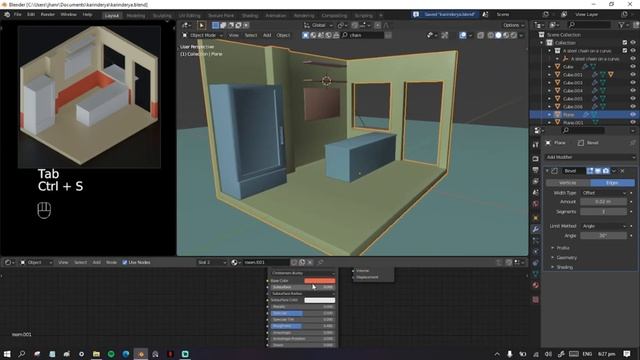640x360 pixels.
Task: Open the Object Mode dropdown
Action: click(202, 36)
